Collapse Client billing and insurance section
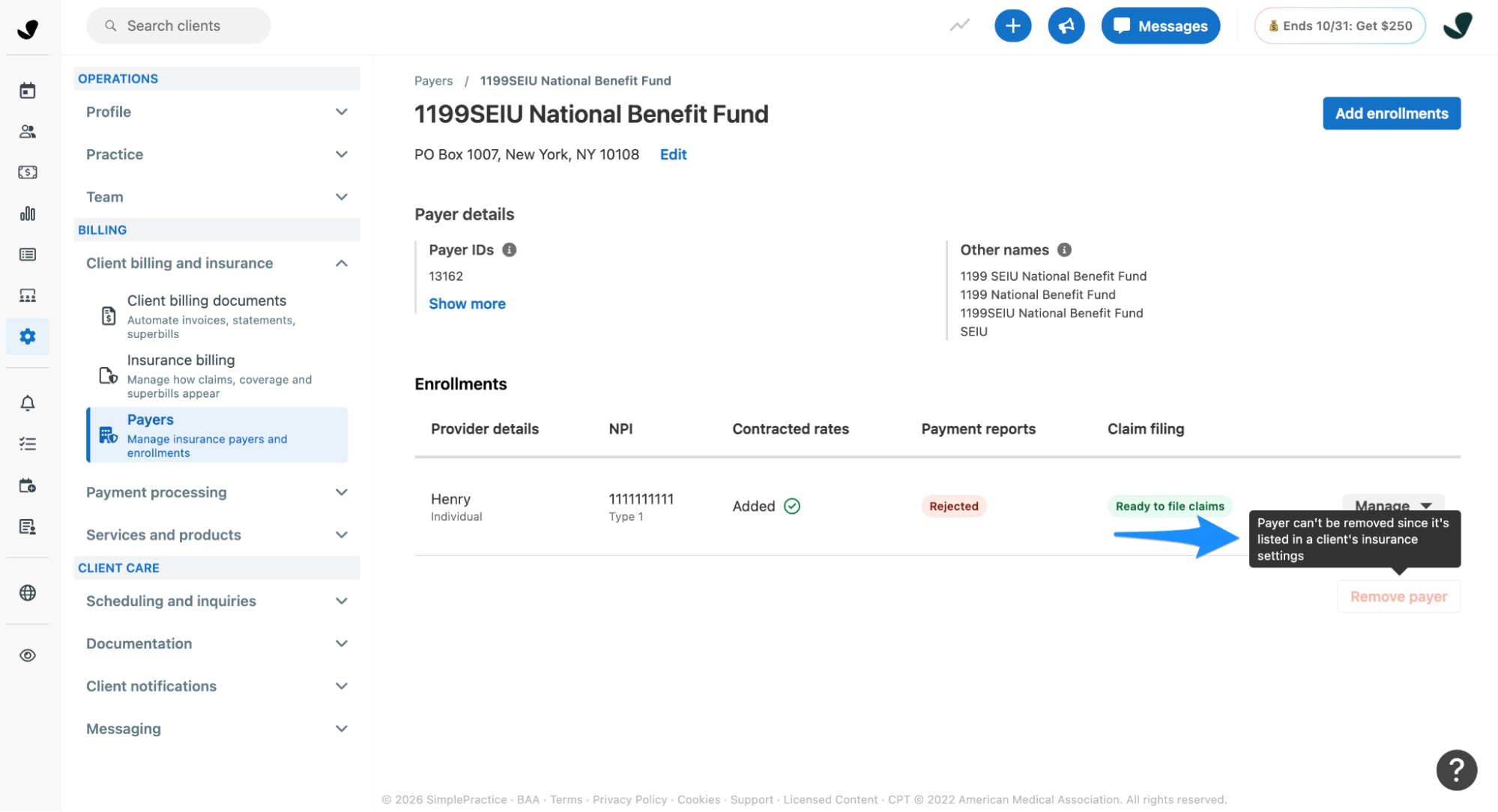Image resolution: width=1498 pixels, height=812 pixels. click(217, 263)
